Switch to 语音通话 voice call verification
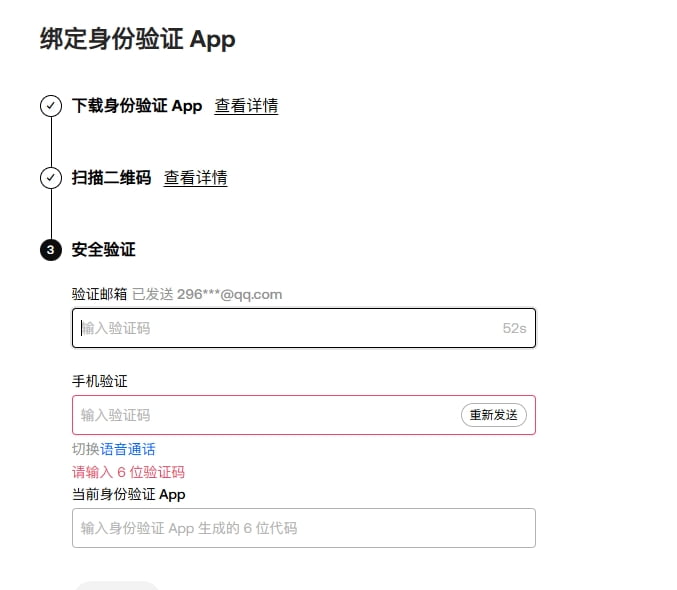The height and width of the screenshot is (590, 677). point(128,449)
